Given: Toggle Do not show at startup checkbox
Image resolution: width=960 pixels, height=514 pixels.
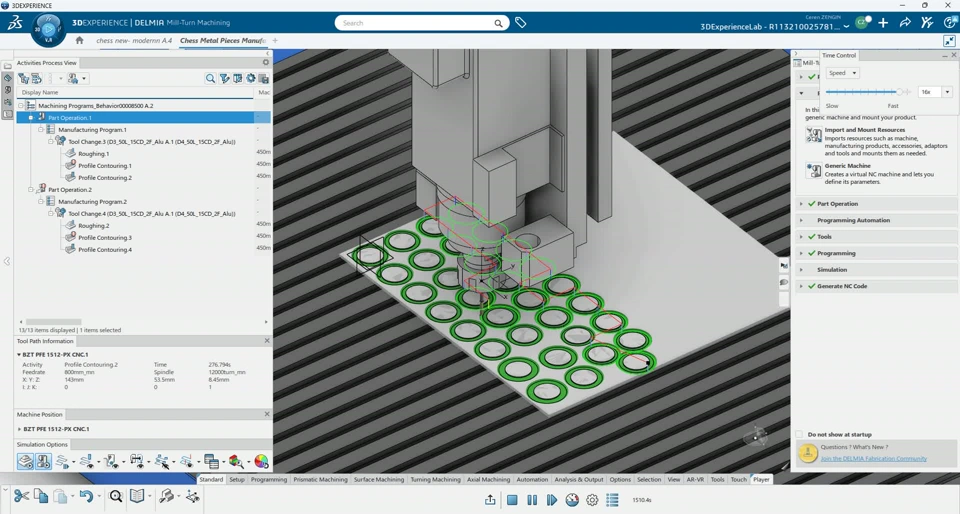Looking at the screenshot, I should (799, 434).
